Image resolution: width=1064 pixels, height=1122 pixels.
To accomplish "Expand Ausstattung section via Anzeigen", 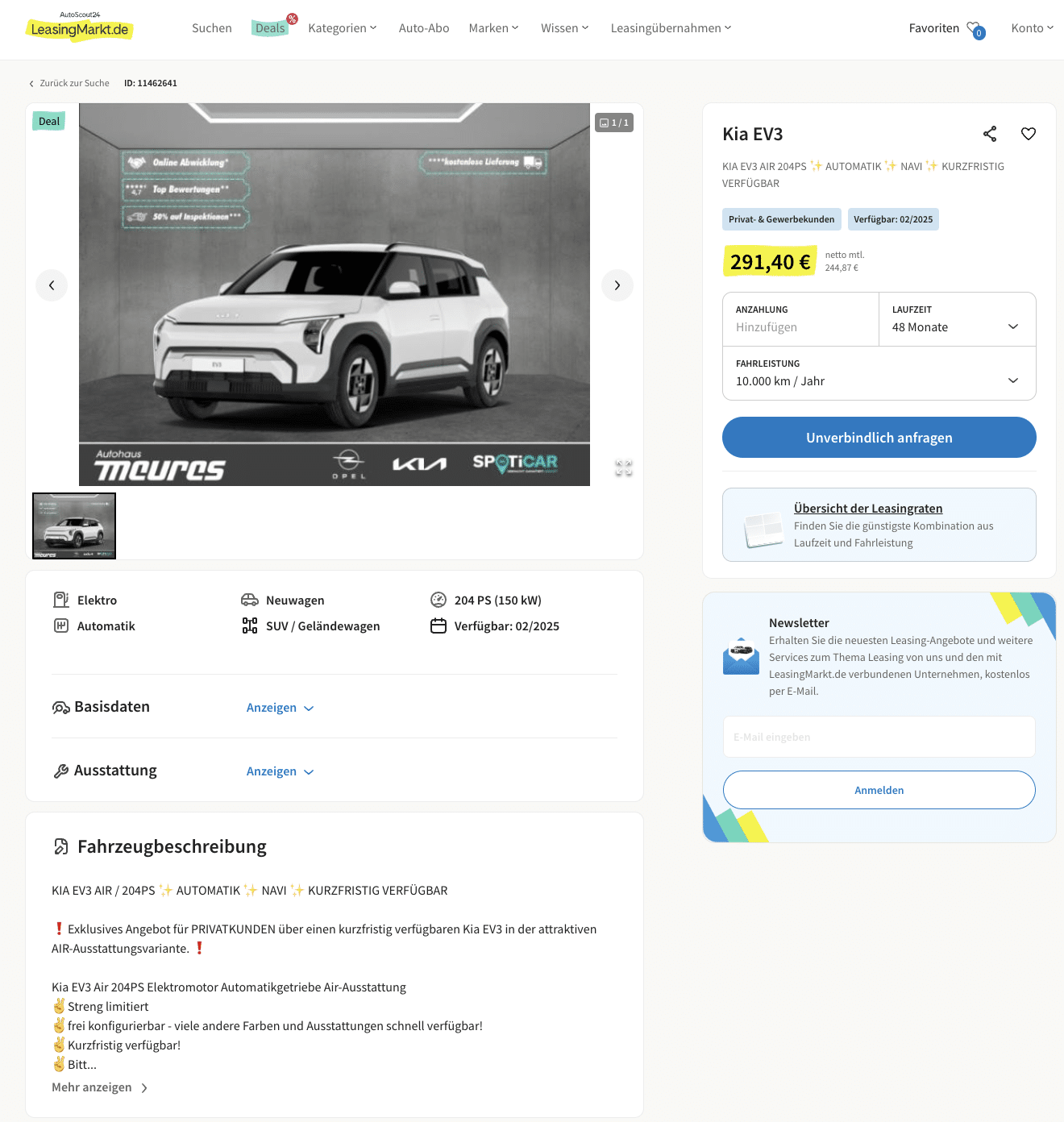I will pyautogui.click(x=280, y=771).
